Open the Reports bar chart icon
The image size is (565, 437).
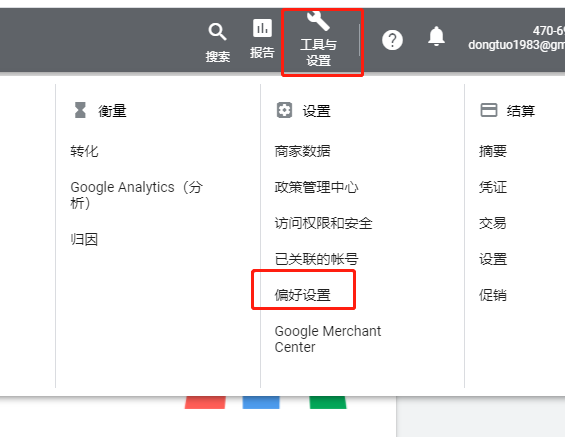point(262,28)
